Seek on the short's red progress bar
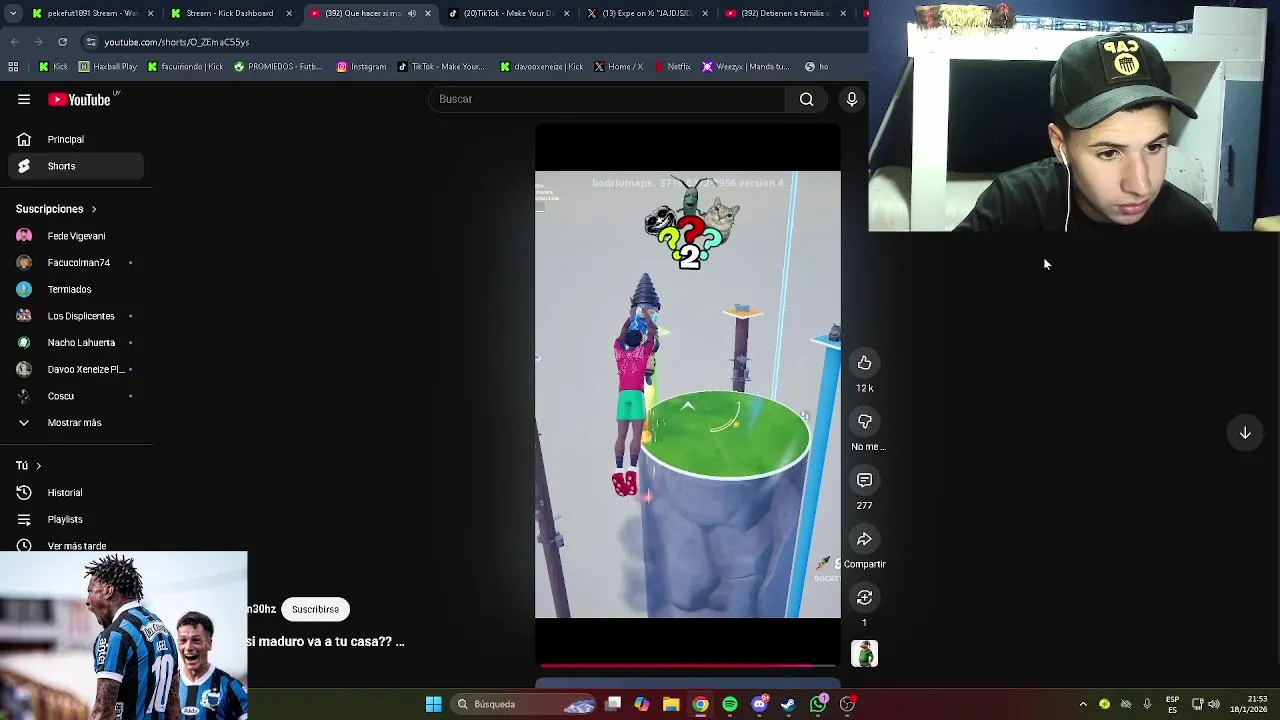Screen dimensions: 1280x720 [688, 664]
